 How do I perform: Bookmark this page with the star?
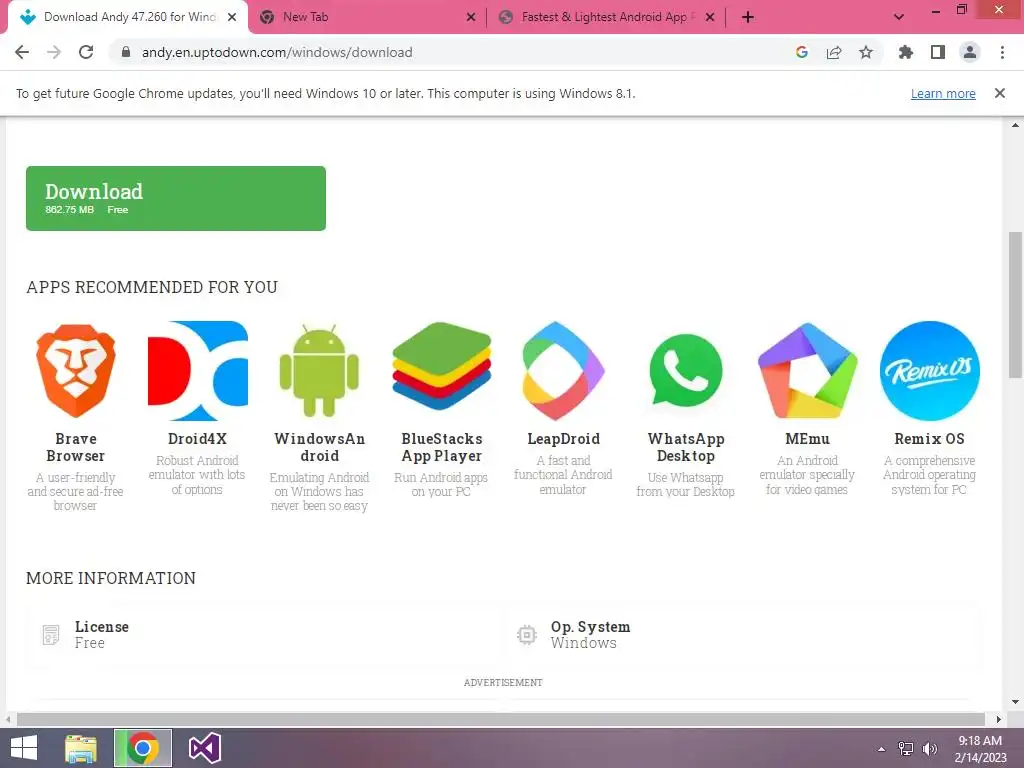coord(866,52)
